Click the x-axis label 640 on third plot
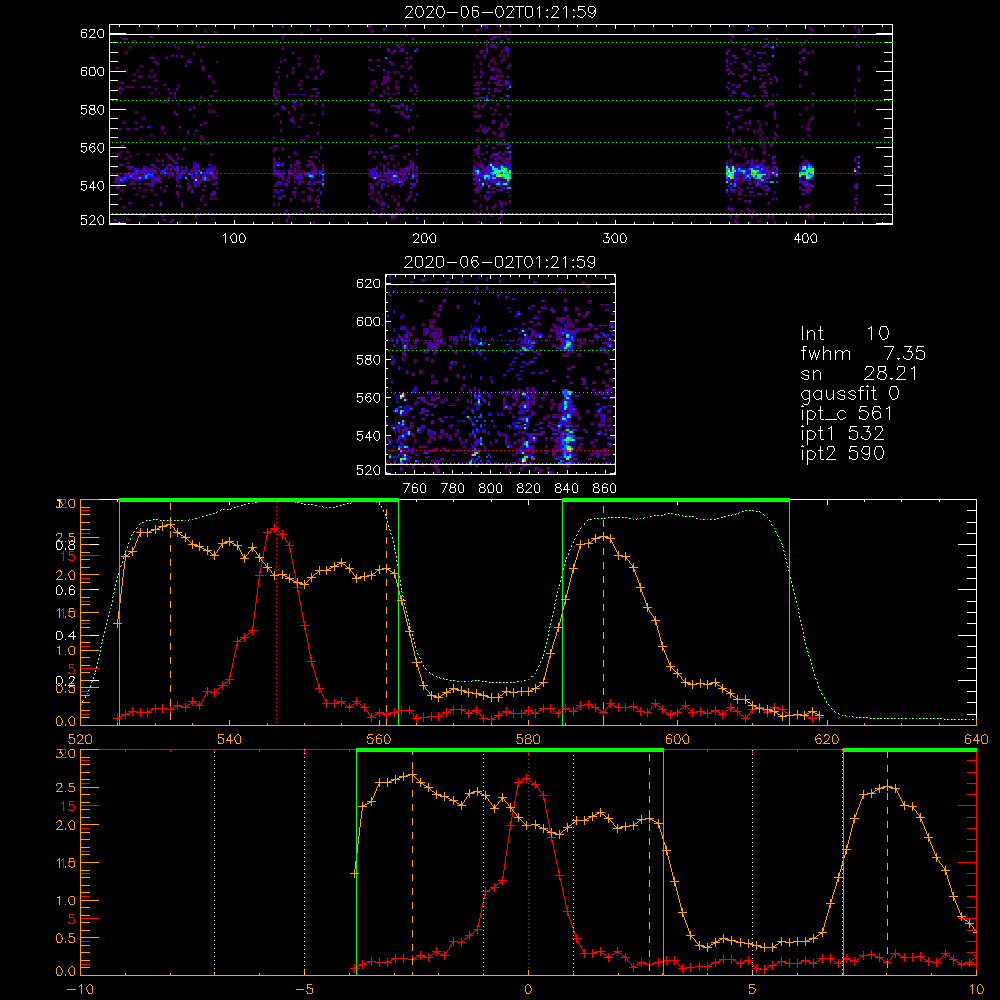 (x=976, y=739)
